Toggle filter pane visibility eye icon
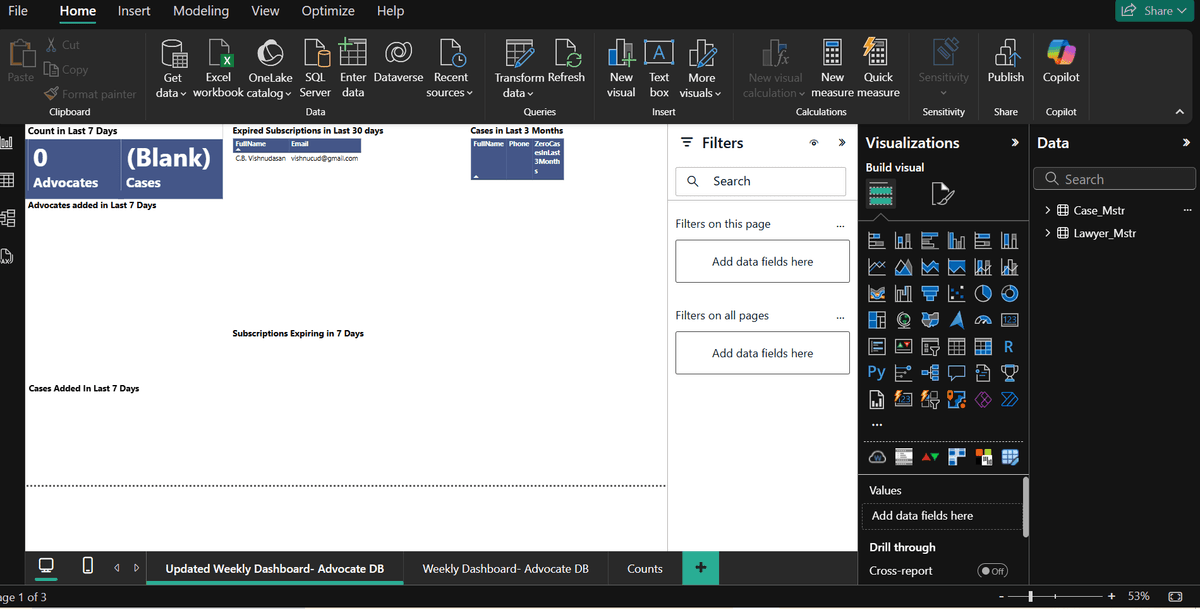 pos(815,143)
